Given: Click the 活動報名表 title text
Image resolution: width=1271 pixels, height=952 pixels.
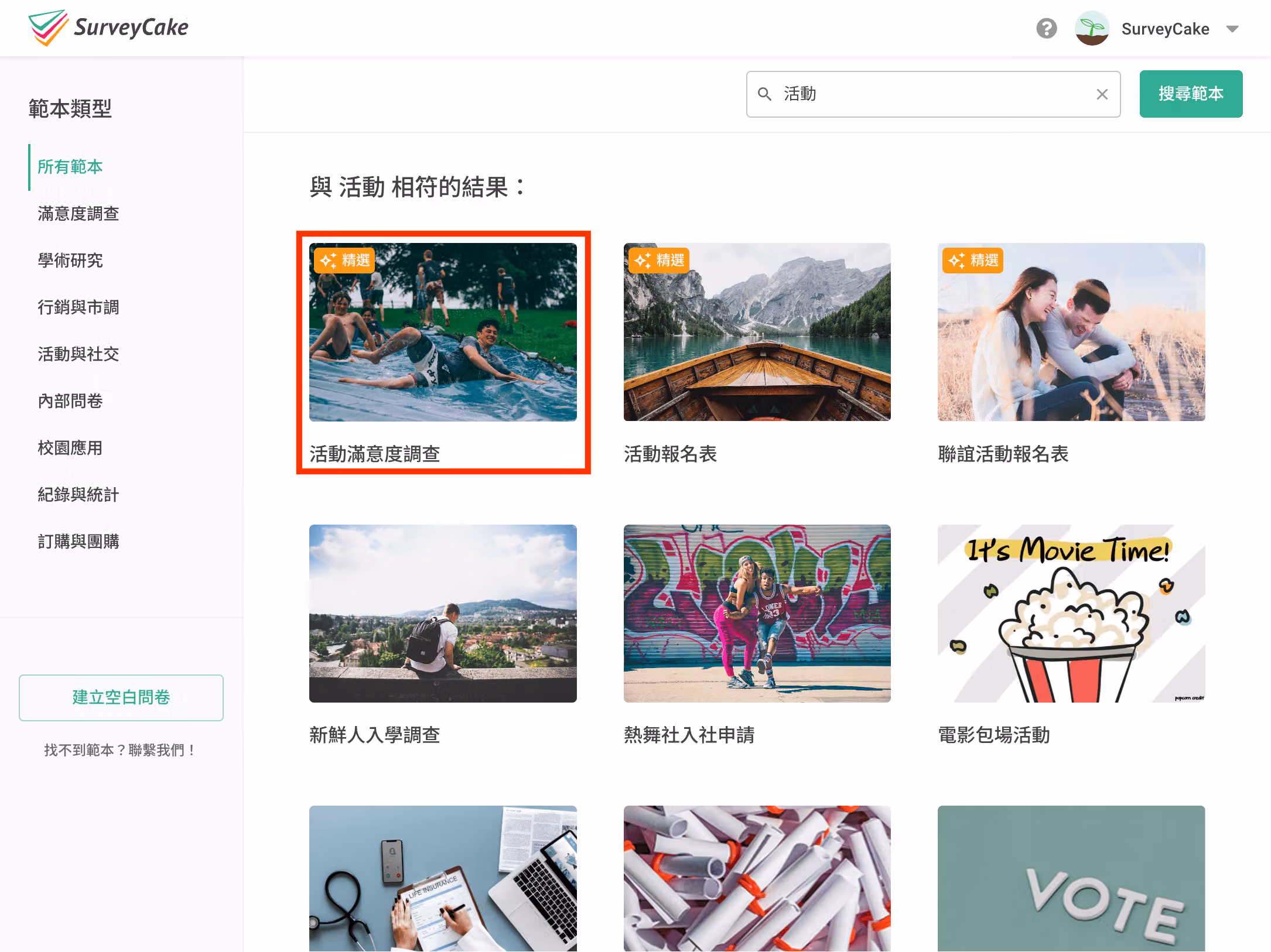Looking at the screenshot, I should pos(670,454).
